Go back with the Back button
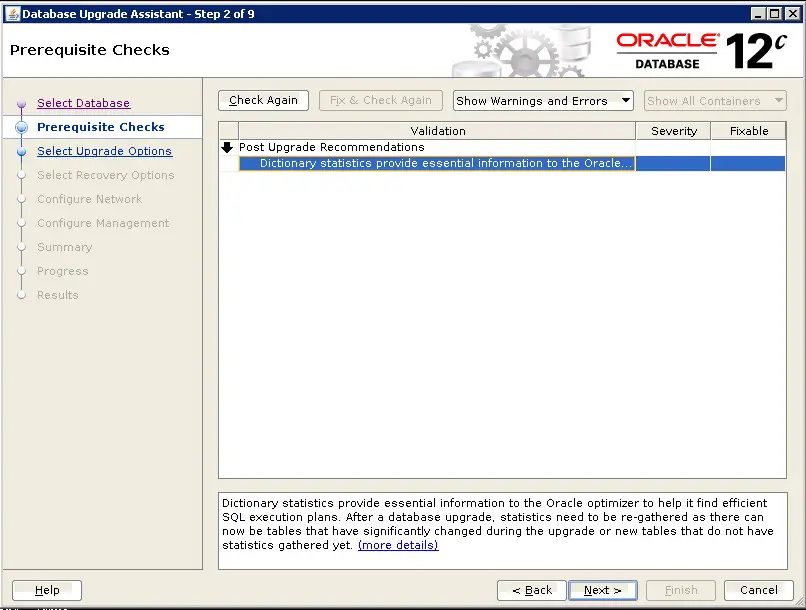Viewport: 806px width, 610px height. point(532,590)
